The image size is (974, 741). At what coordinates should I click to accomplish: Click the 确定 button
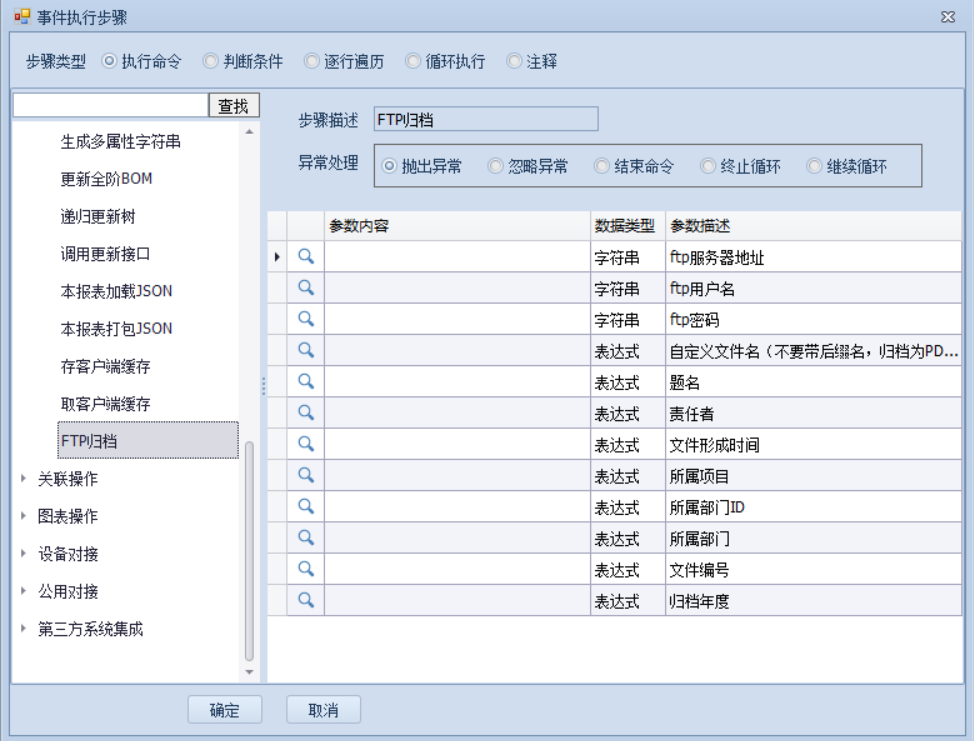(x=225, y=710)
